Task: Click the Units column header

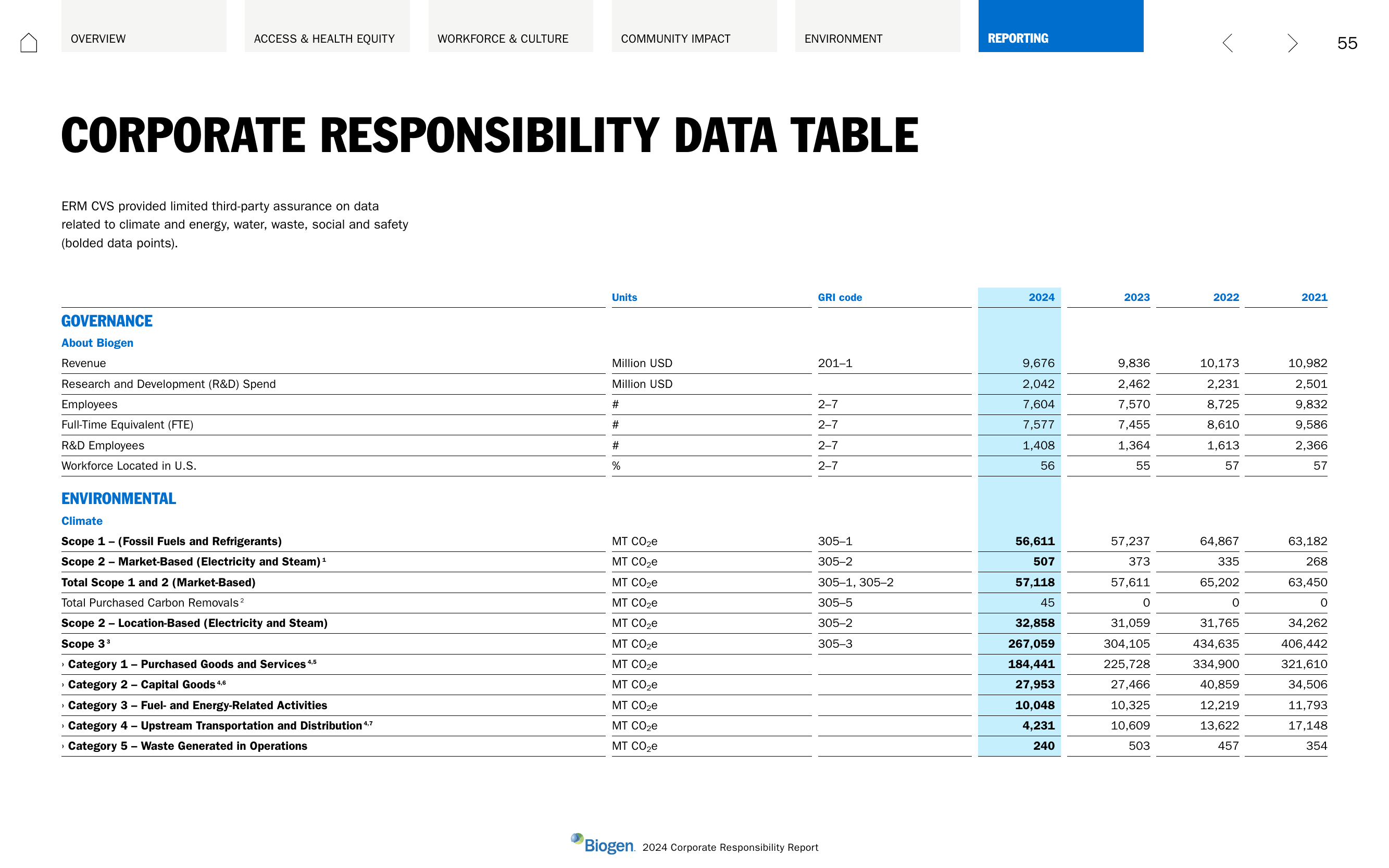Action: 624,297
